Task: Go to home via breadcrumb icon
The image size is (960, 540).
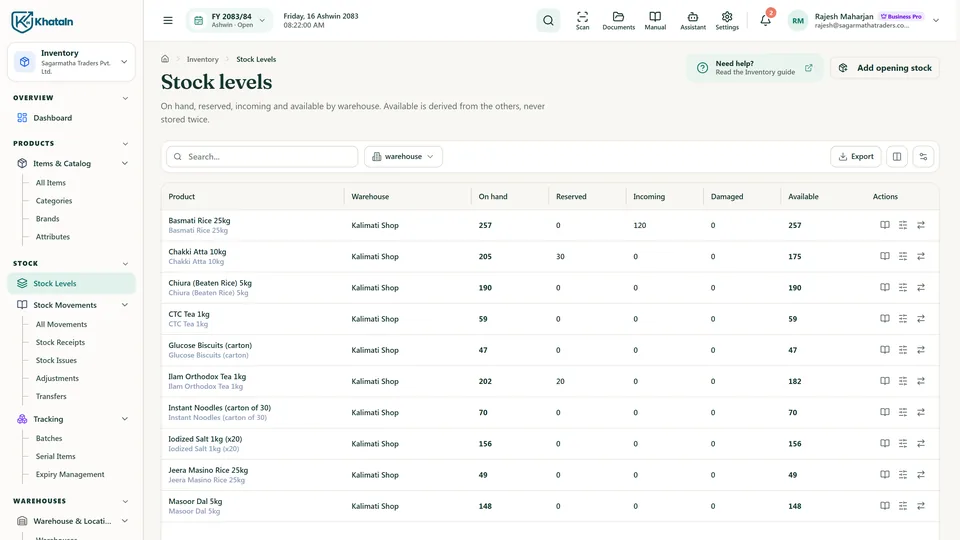Action: 165,59
